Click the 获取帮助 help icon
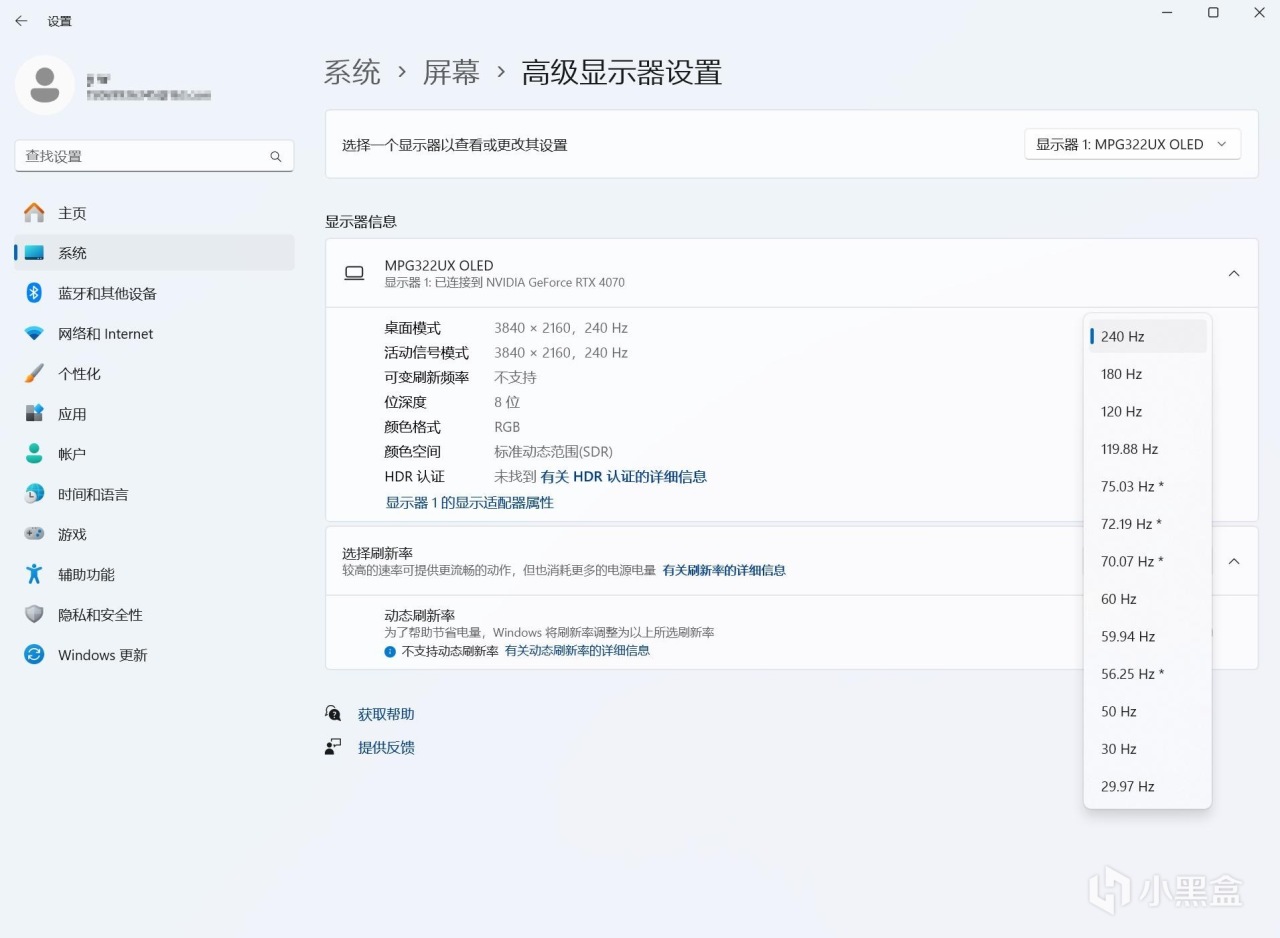 pos(333,713)
